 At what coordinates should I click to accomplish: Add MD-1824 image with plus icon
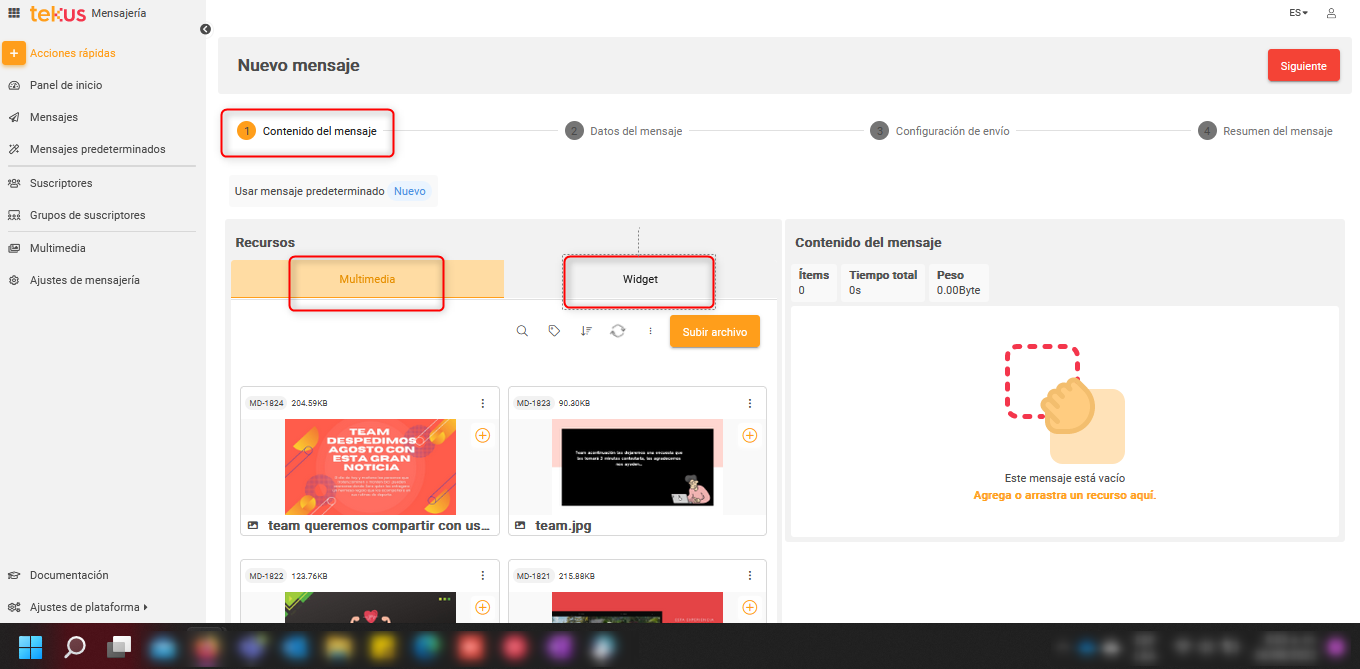tap(482, 435)
